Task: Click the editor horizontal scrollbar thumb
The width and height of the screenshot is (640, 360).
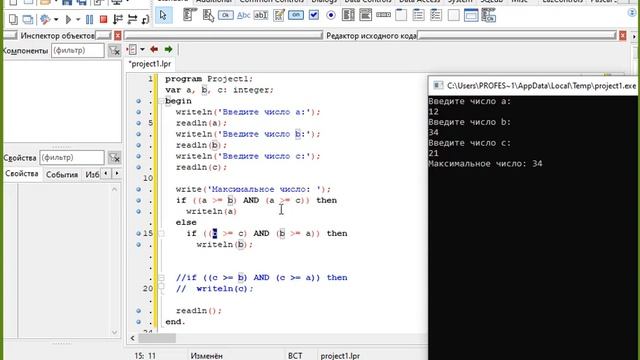Action: [x=157, y=338]
